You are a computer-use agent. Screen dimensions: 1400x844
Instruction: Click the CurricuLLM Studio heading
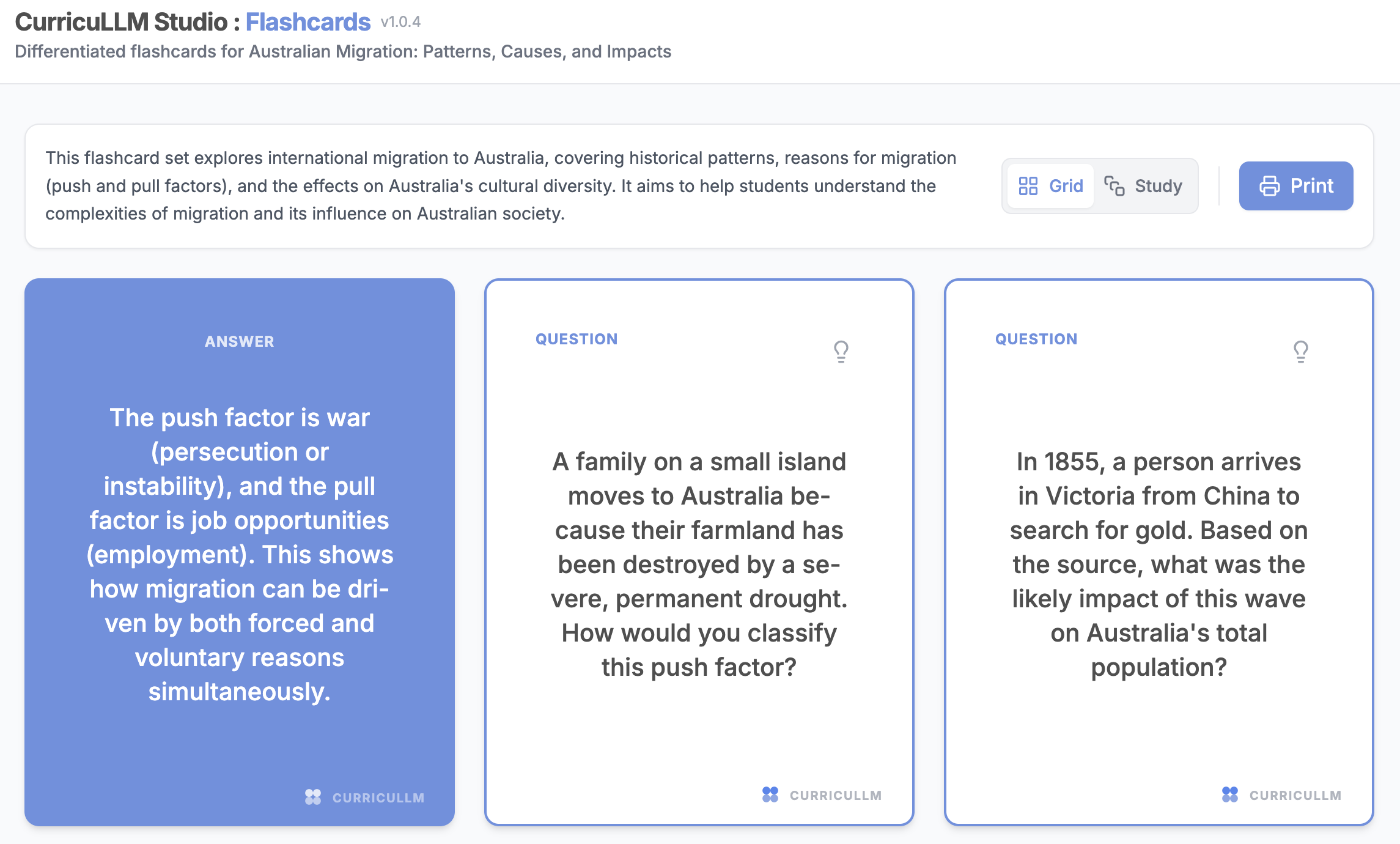(121, 22)
